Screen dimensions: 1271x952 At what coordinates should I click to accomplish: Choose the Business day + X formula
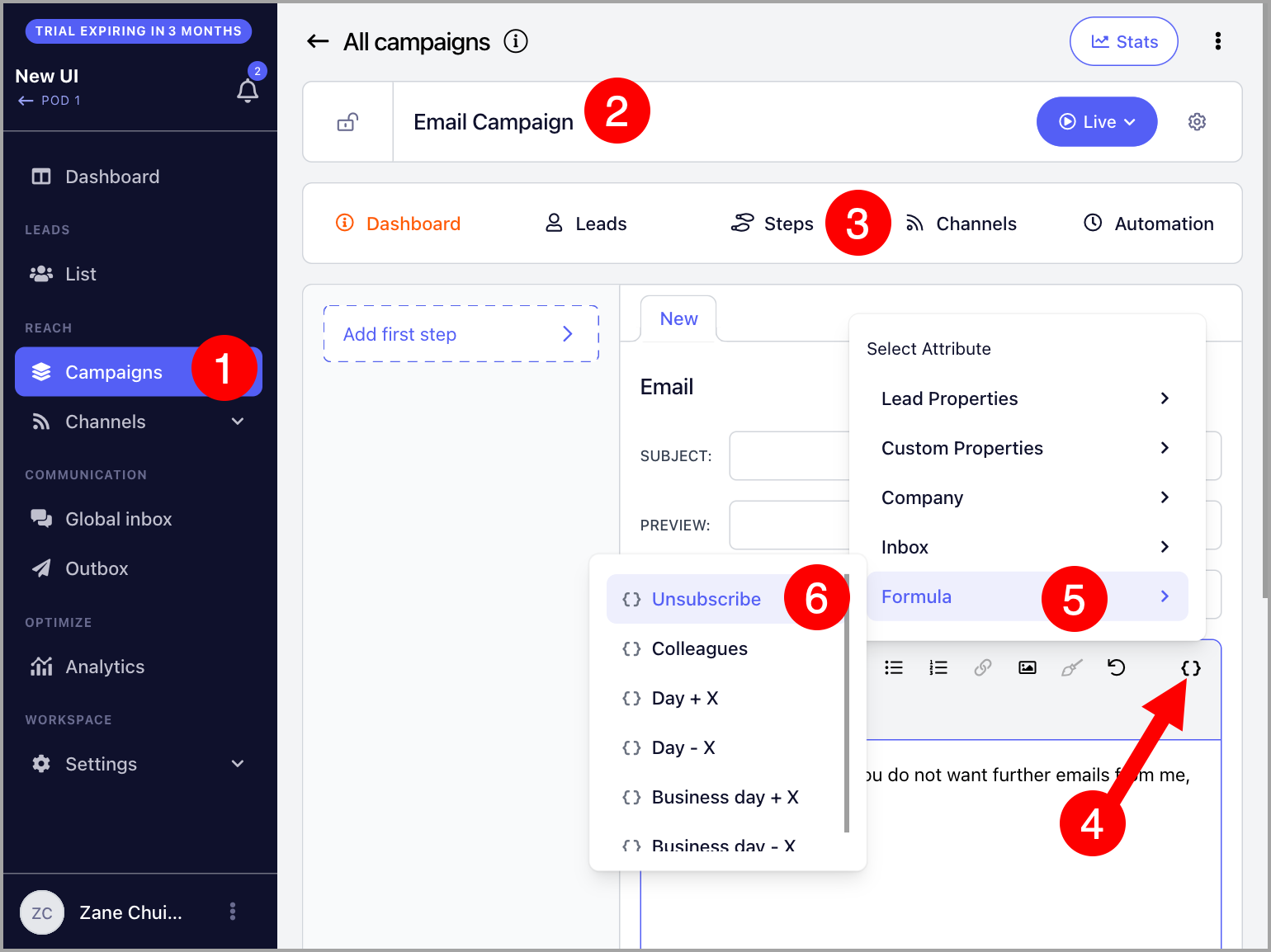[726, 797]
